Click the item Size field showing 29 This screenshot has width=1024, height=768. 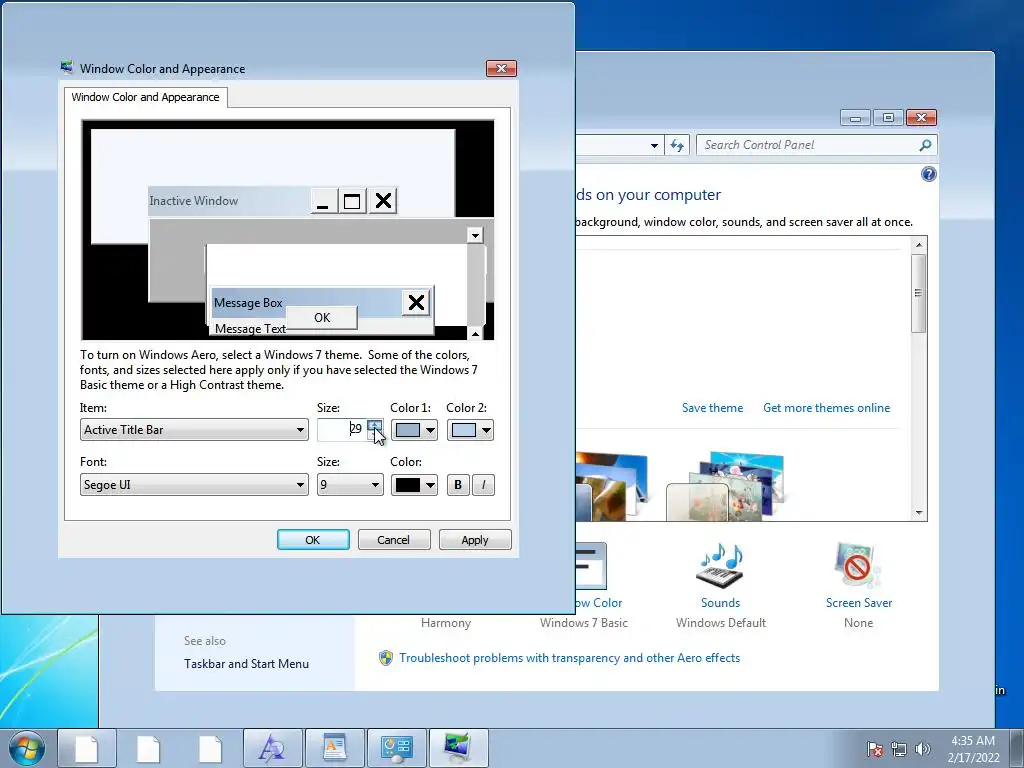tap(342, 430)
